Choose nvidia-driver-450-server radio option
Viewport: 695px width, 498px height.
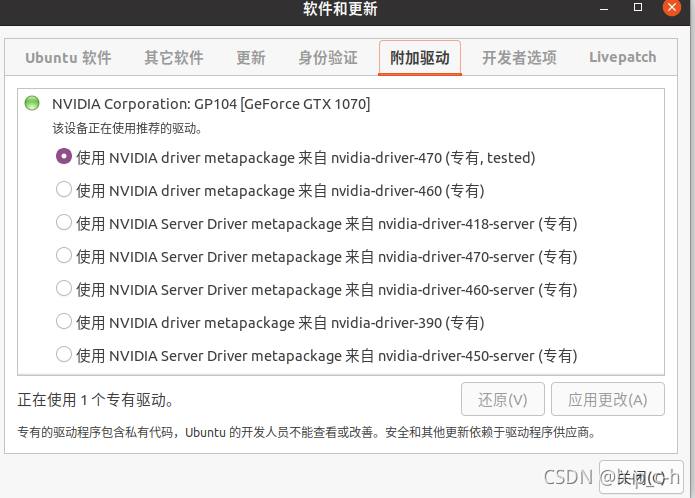64,354
